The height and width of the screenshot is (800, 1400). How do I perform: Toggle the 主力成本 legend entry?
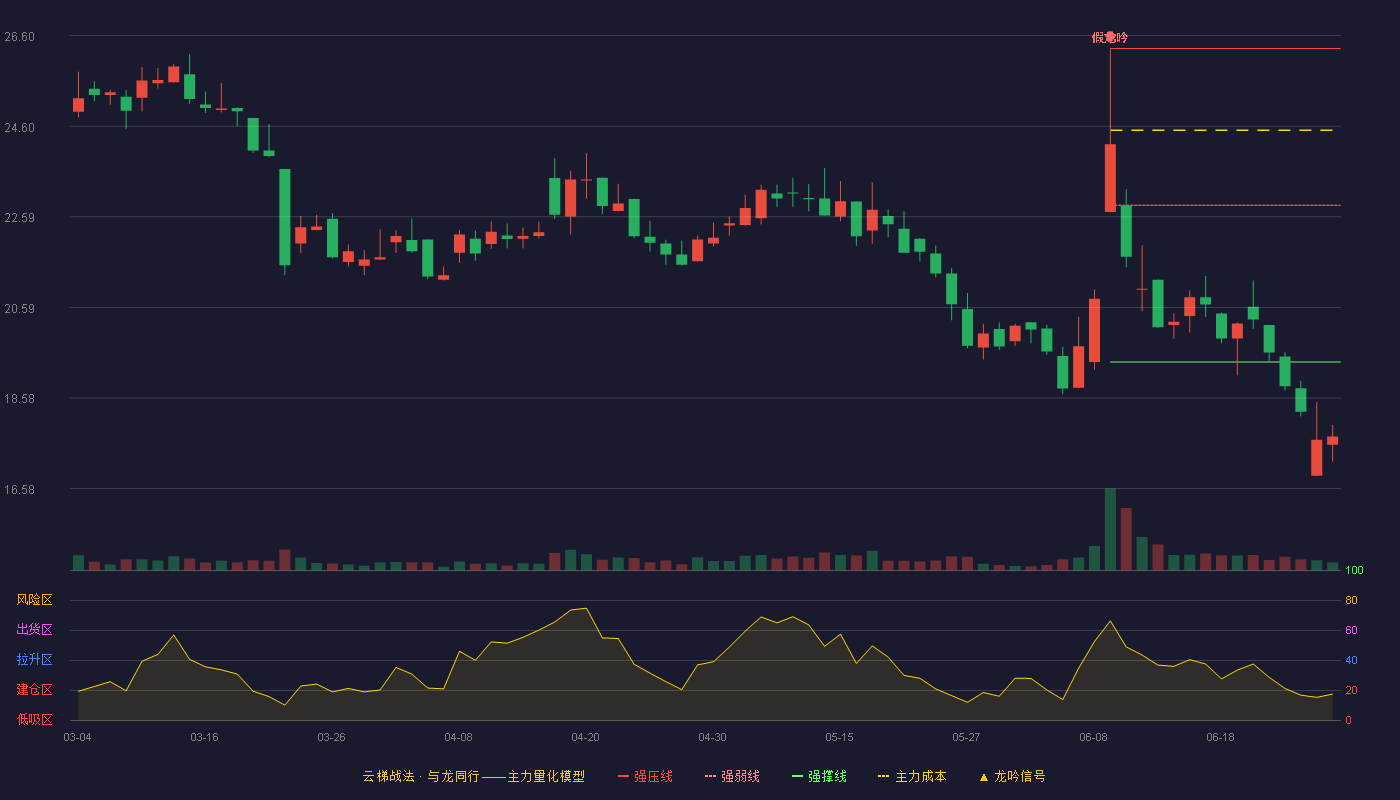[x=912, y=776]
